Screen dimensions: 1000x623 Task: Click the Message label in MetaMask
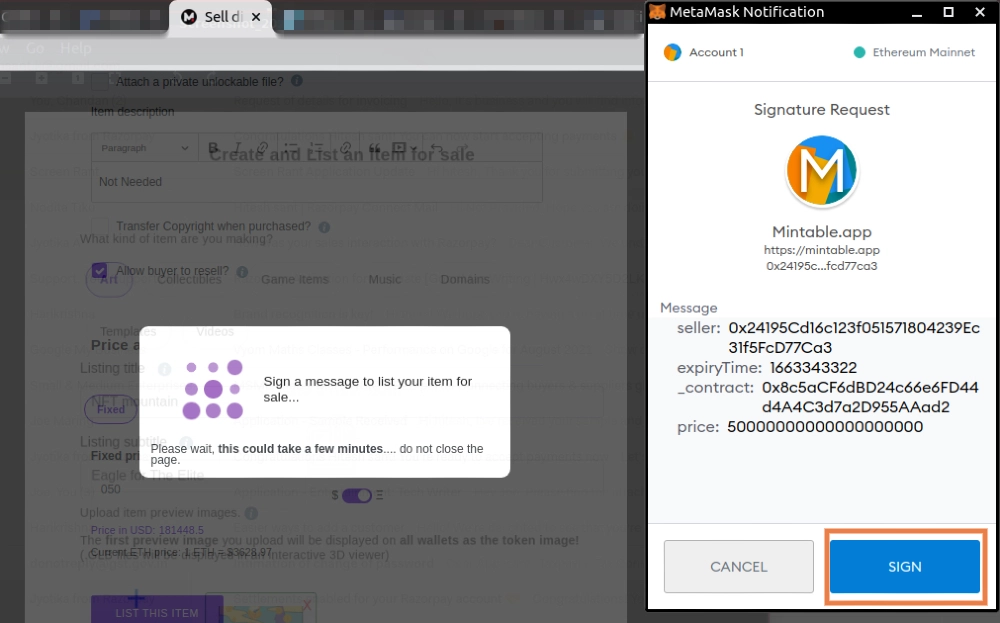coord(689,308)
